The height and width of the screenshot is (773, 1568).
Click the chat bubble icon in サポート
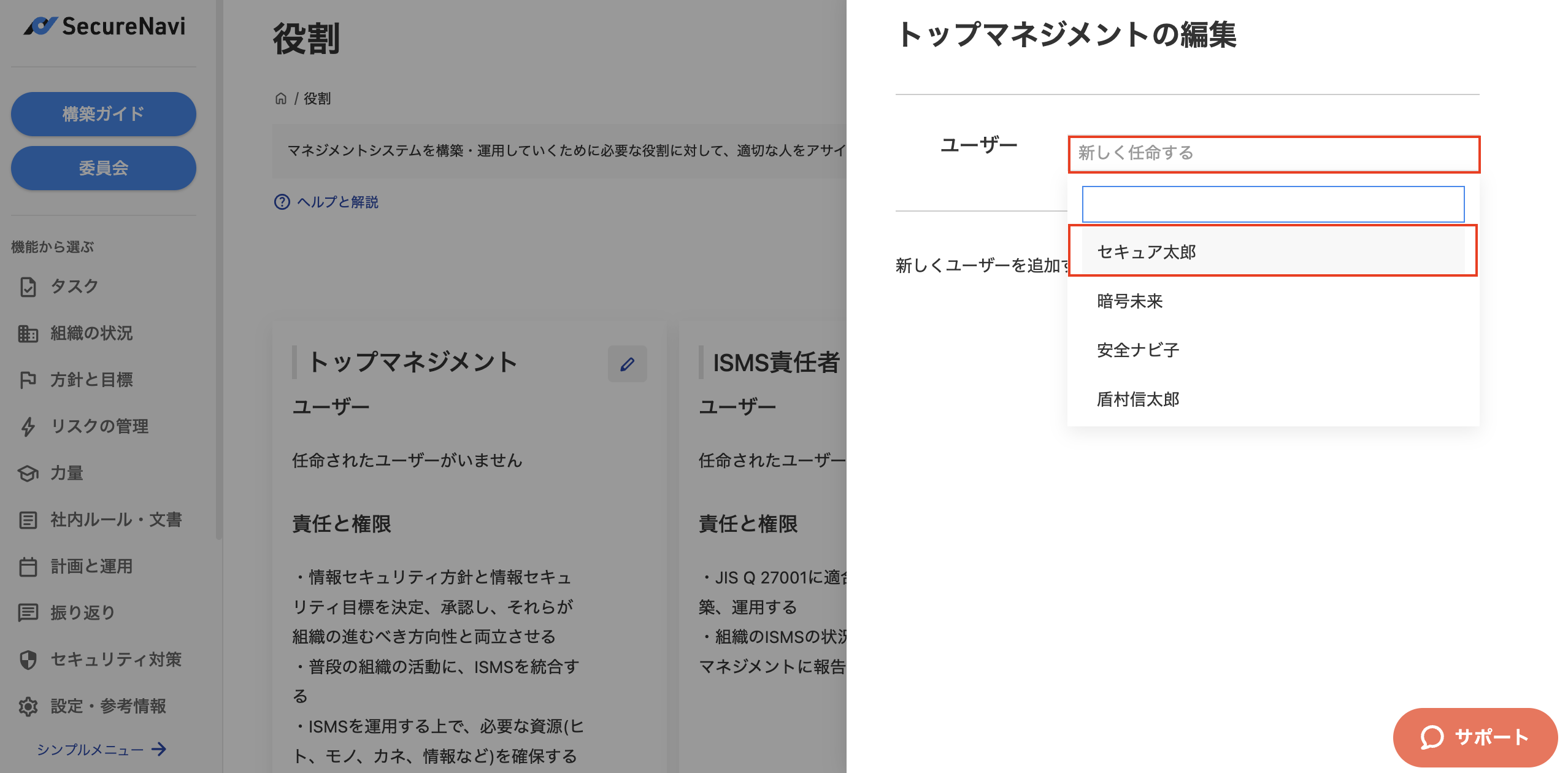pyautogui.click(x=1432, y=737)
